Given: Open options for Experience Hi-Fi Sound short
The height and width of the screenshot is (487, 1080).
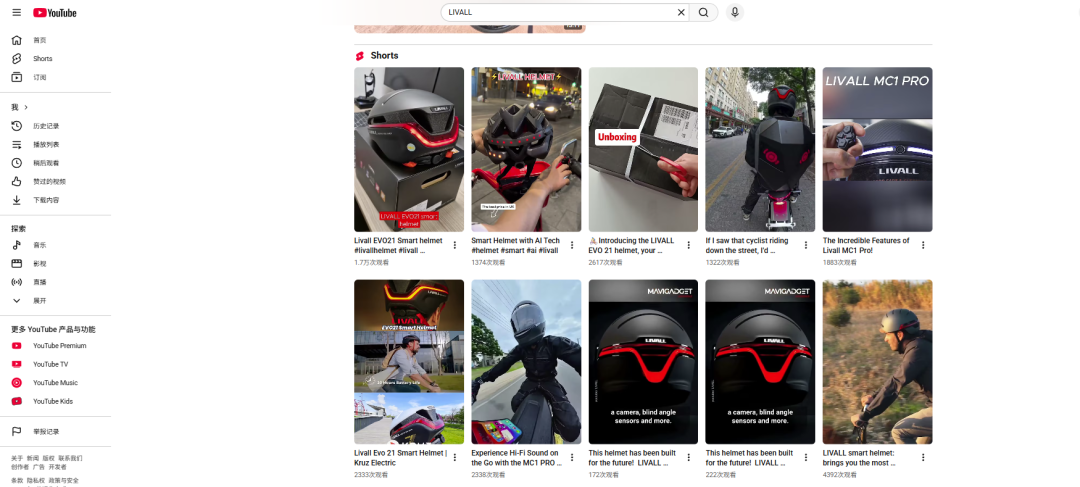Looking at the screenshot, I should (572, 457).
